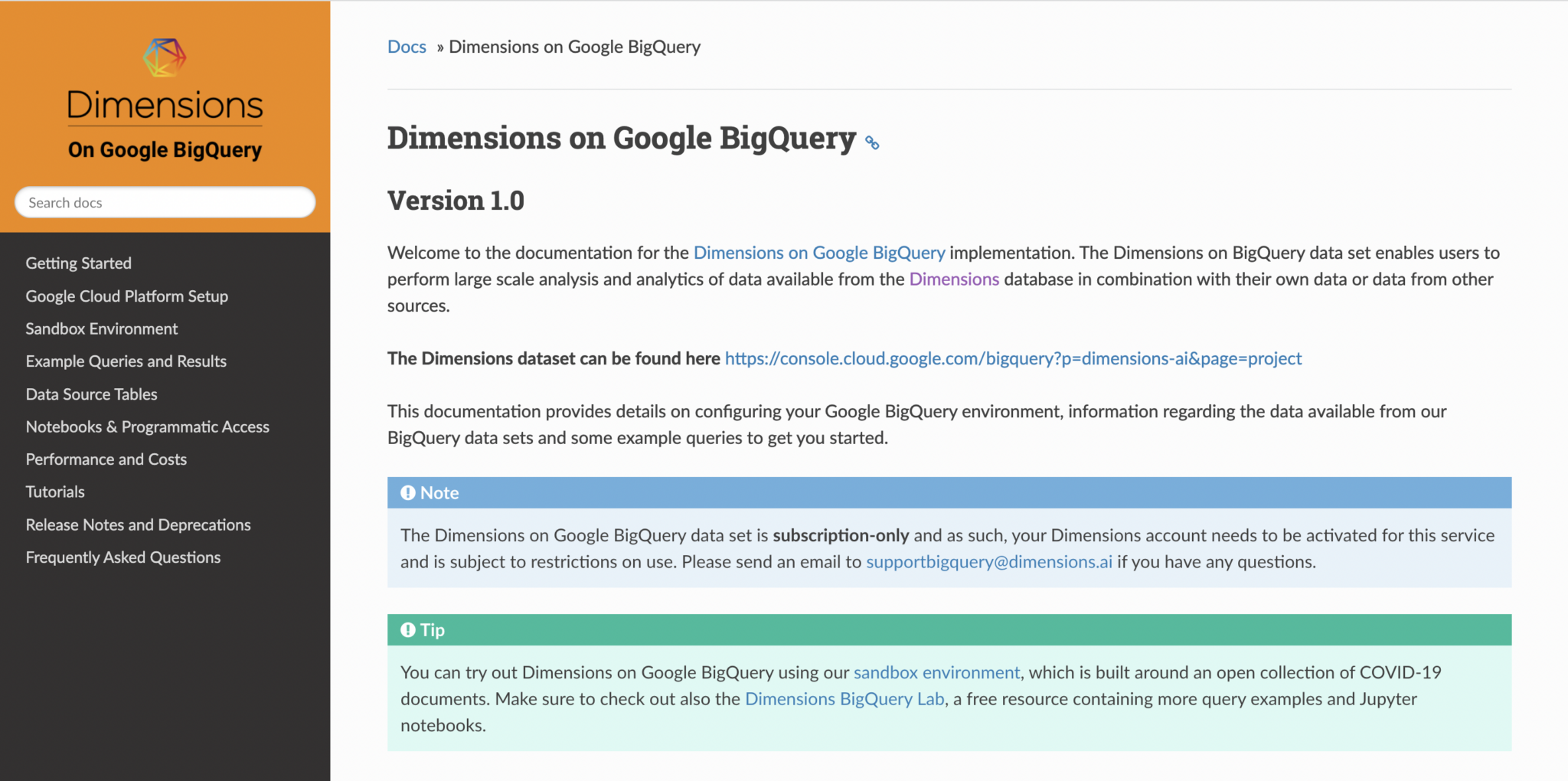Viewport: 1568px width, 781px height.
Task: Select Google Cloud Platform Setup in sidebar
Action: [127, 296]
